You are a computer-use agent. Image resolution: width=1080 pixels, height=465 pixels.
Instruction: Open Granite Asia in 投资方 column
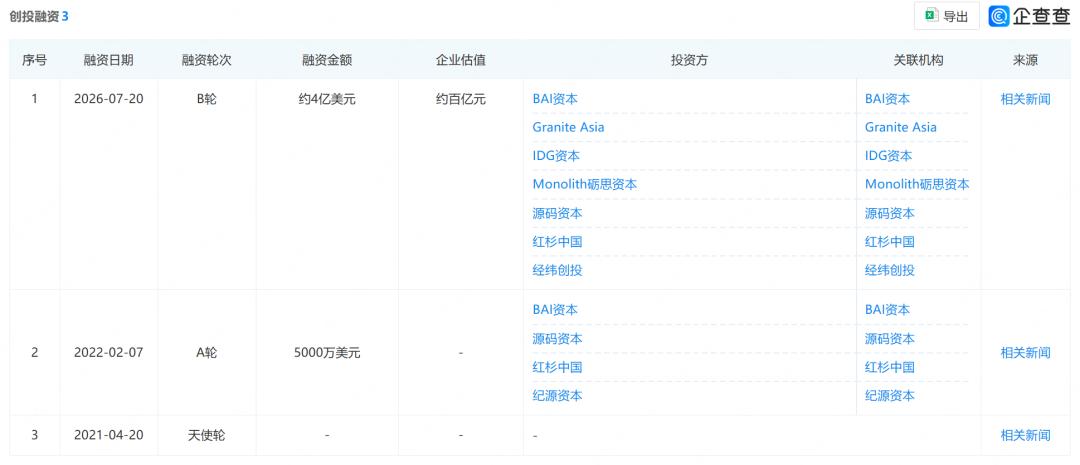point(568,127)
